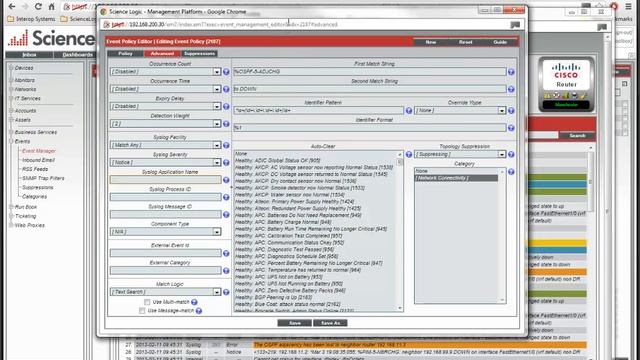
Task: Click the First Match String field
Action: click(369, 72)
